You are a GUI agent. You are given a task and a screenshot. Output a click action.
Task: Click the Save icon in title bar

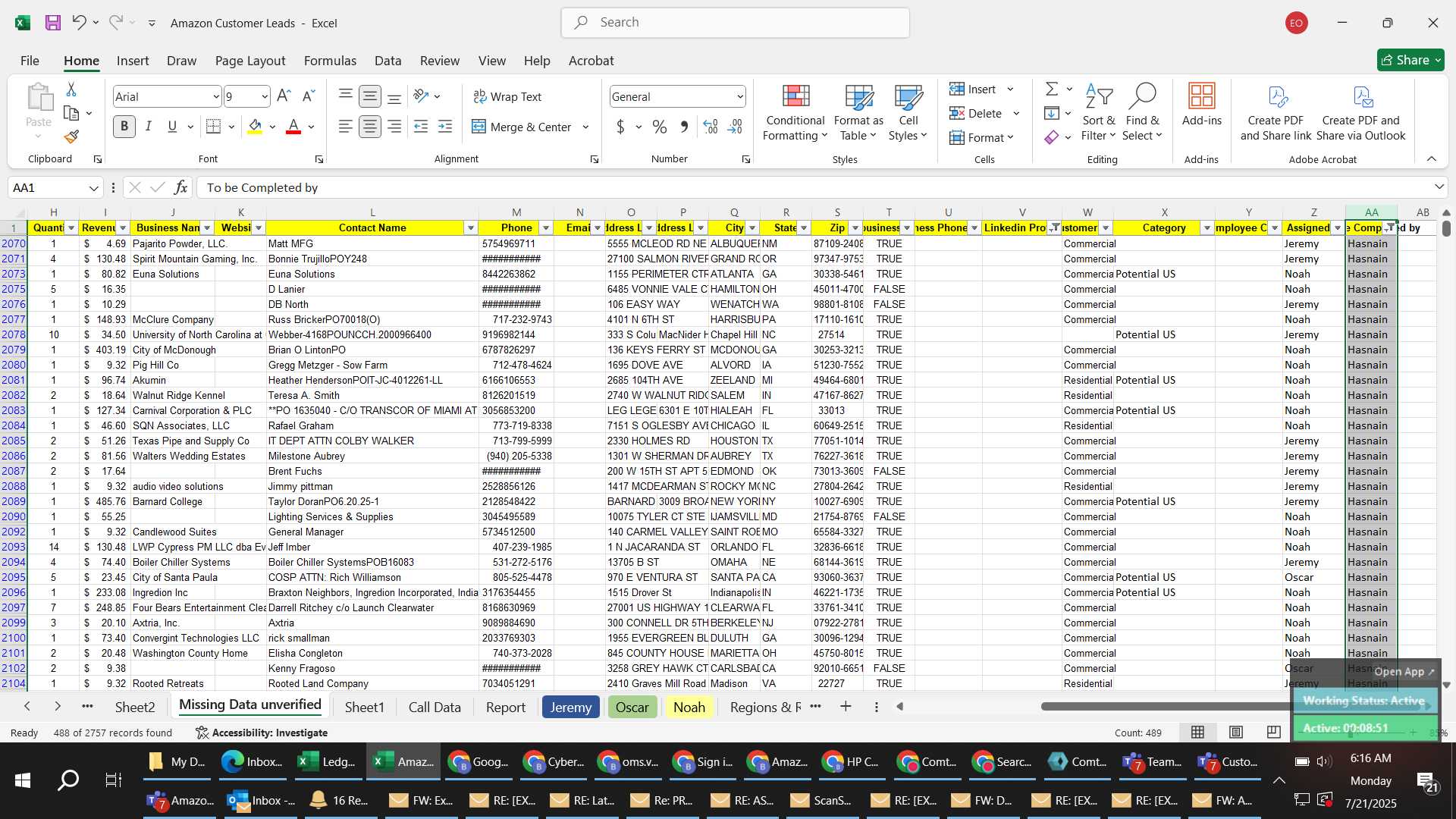click(52, 23)
